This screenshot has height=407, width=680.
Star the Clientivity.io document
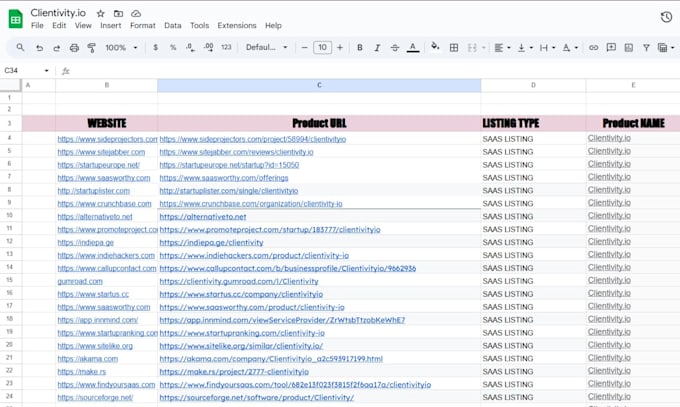[101, 13]
